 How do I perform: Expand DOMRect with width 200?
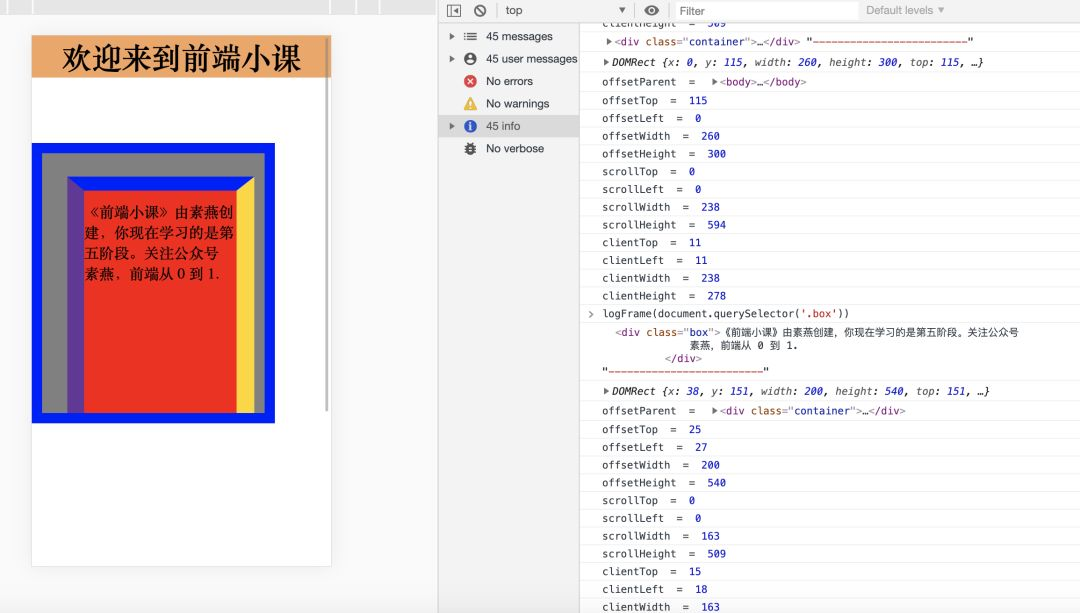point(606,391)
